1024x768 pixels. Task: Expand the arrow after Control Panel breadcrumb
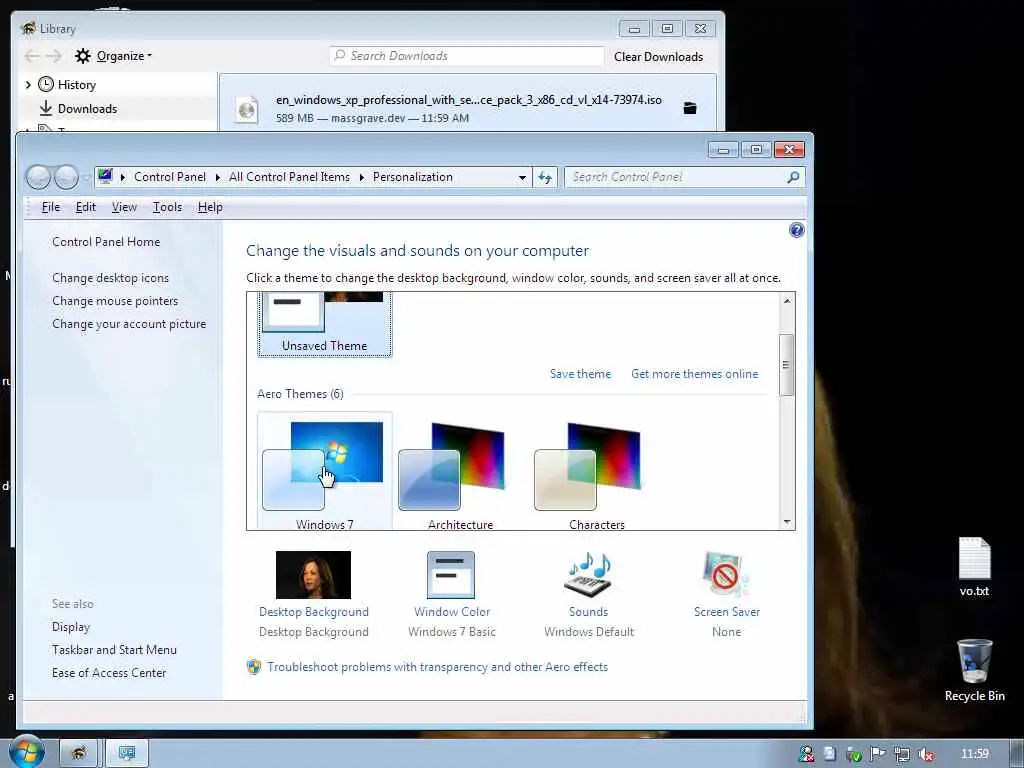(217, 177)
